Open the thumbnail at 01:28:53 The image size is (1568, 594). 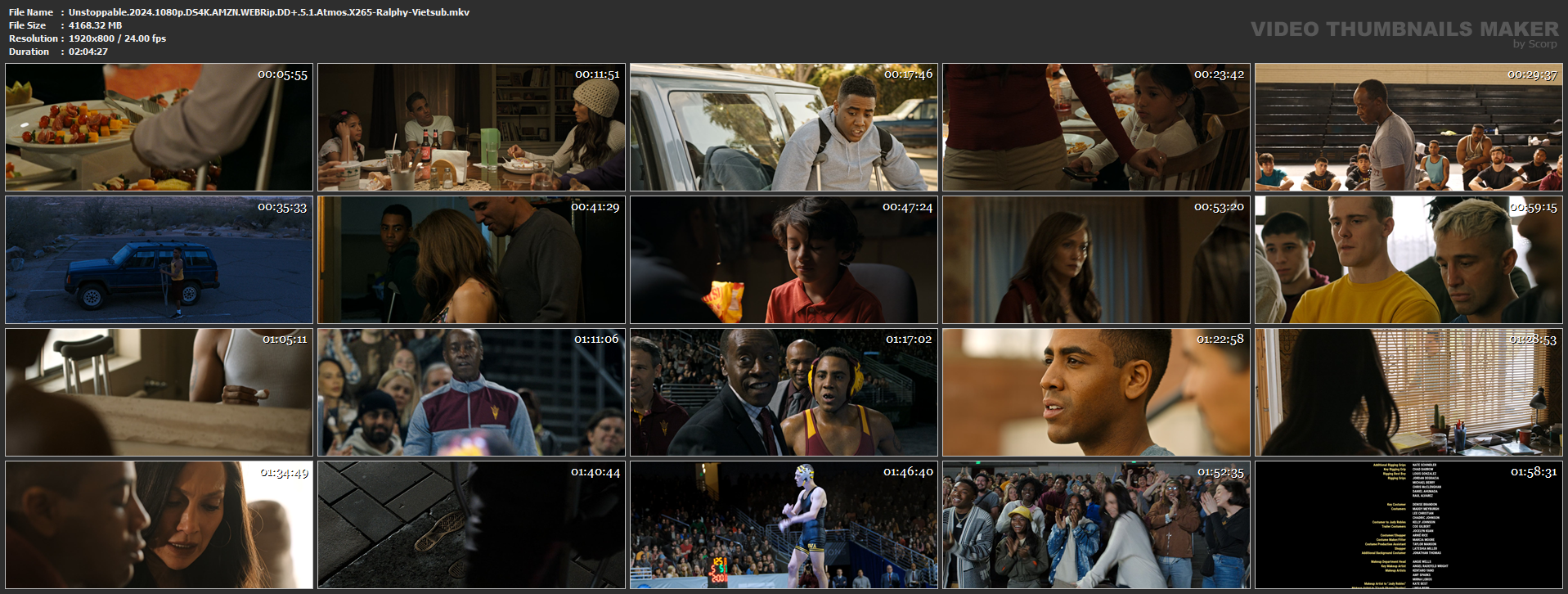coord(1409,392)
